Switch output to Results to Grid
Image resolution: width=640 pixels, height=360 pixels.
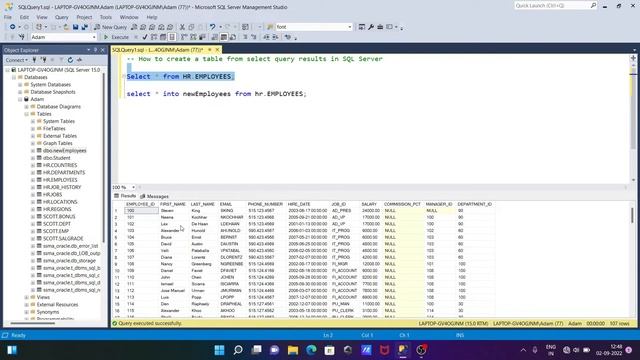pyautogui.click(x=224, y=37)
